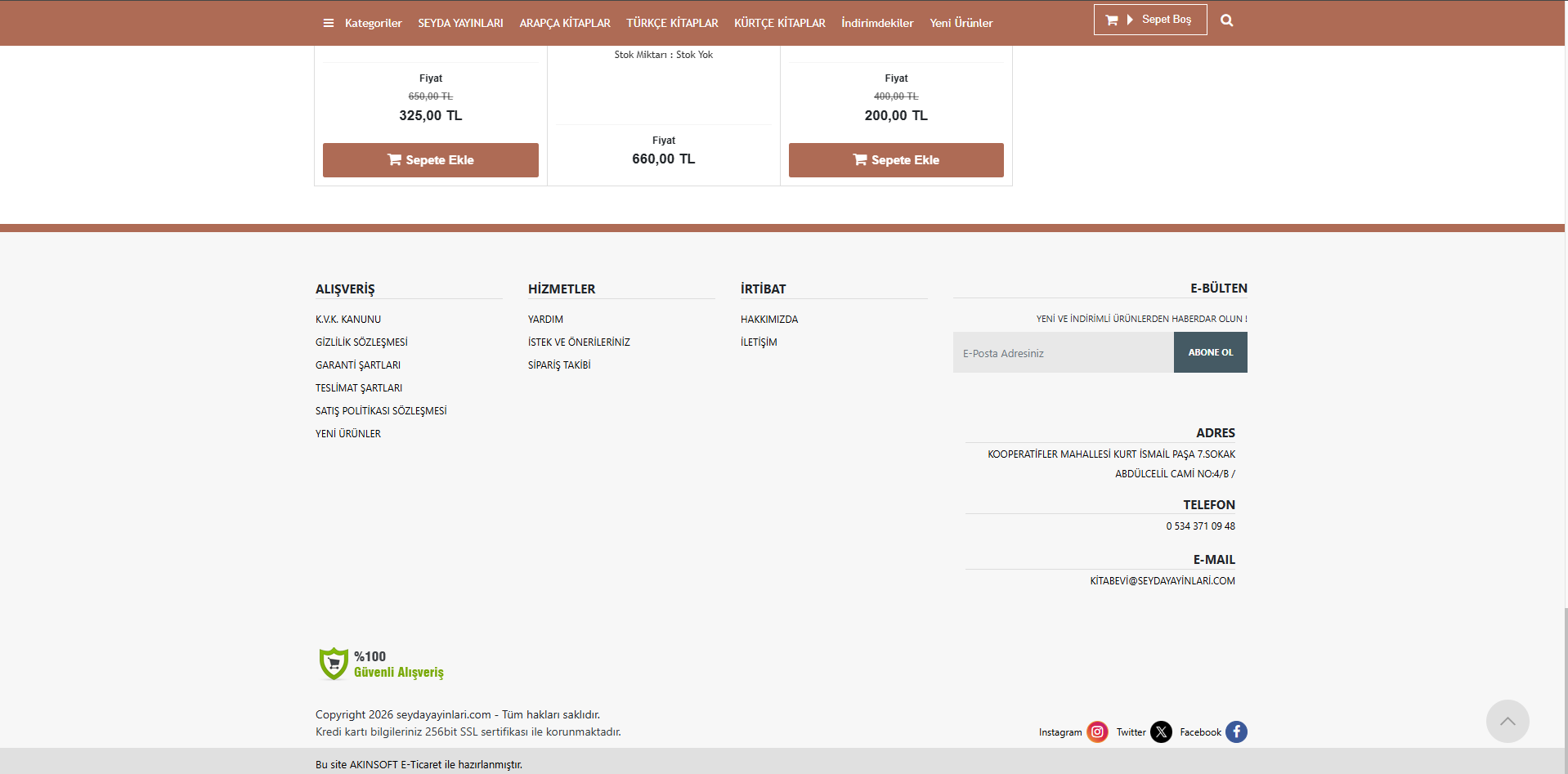Open the Instagram social icon
This screenshot has width=1568, height=774.
click(1097, 731)
